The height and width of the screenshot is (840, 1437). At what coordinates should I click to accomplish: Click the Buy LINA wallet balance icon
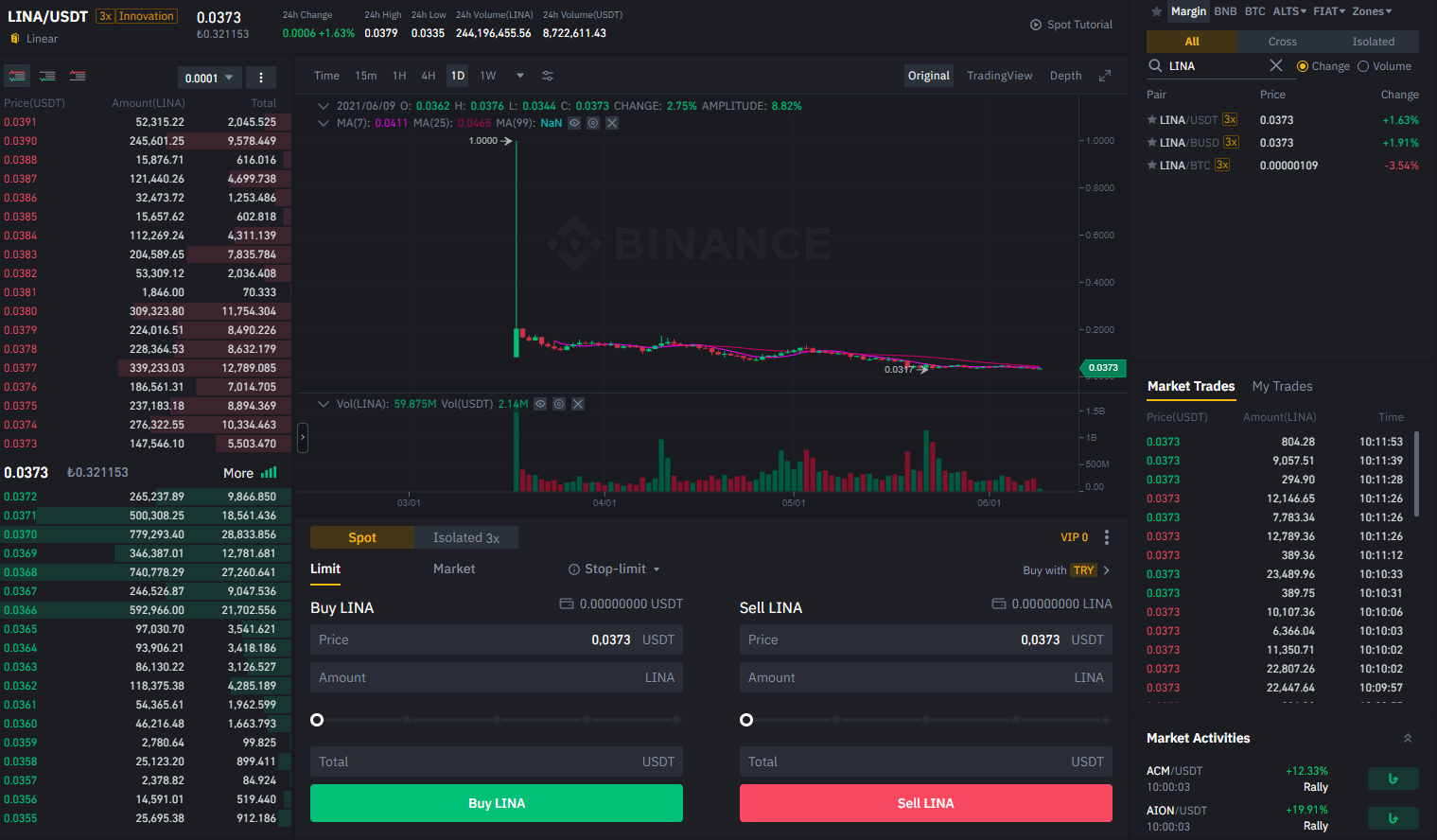tap(567, 604)
